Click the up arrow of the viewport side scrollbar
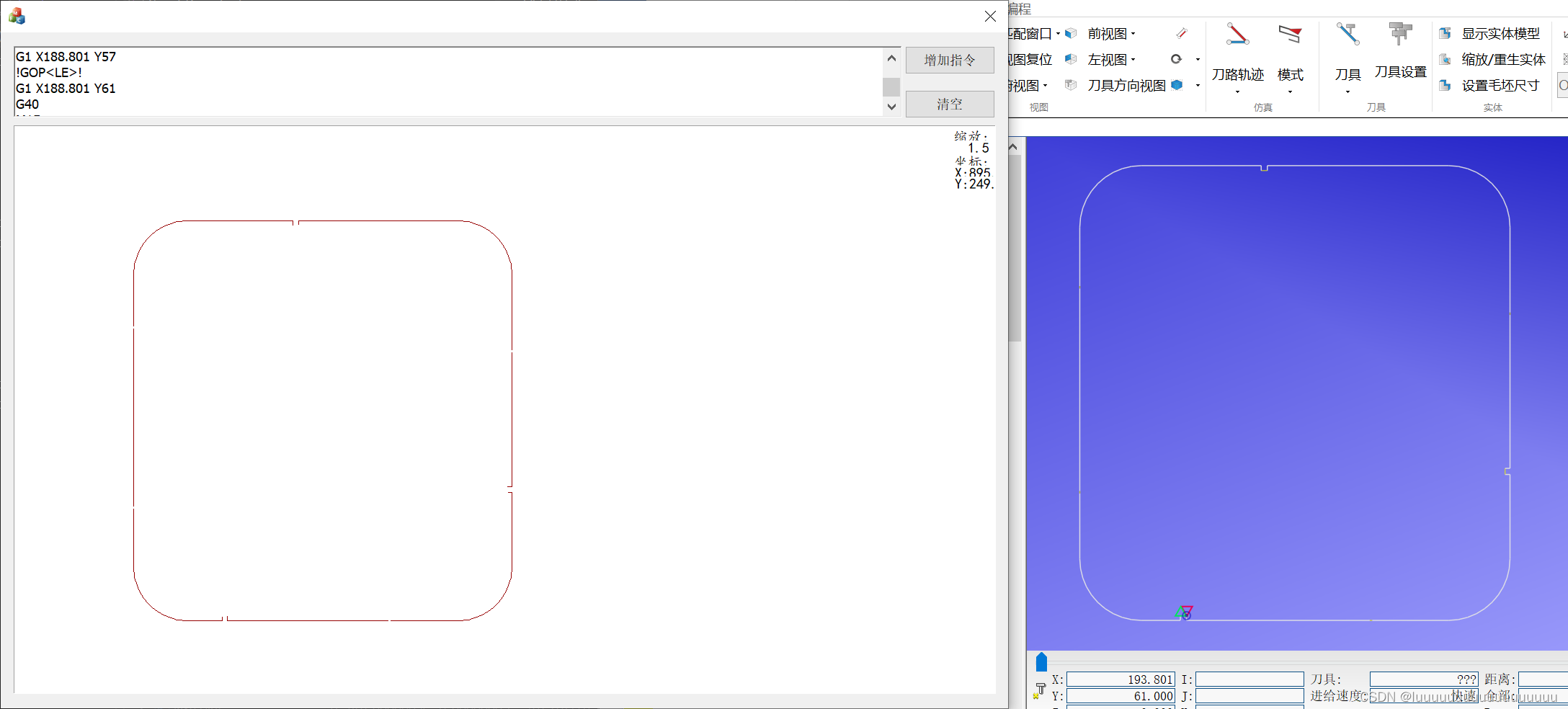Viewport: 1568px width, 709px height. click(1013, 146)
